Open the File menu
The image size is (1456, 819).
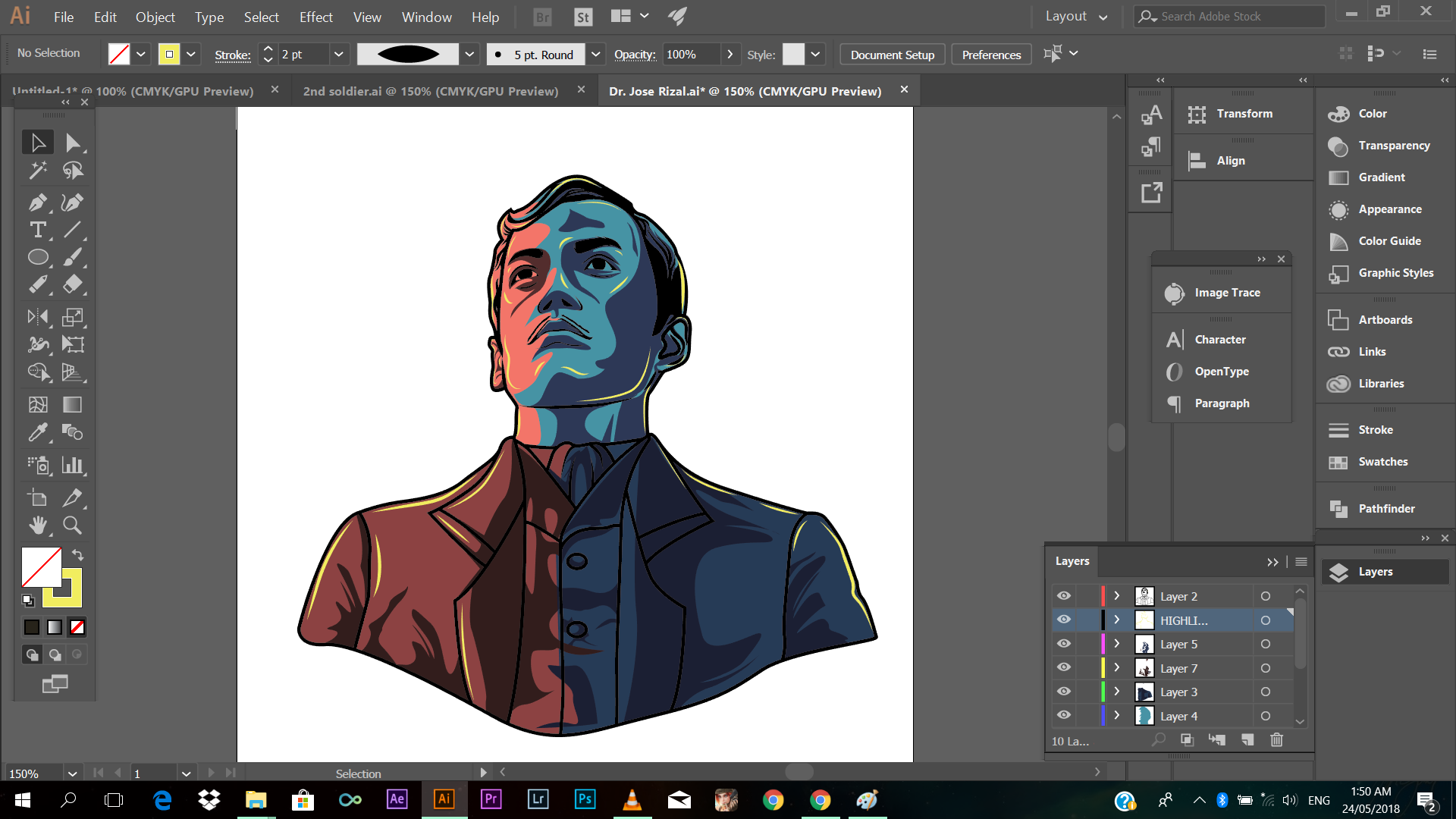(64, 17)
